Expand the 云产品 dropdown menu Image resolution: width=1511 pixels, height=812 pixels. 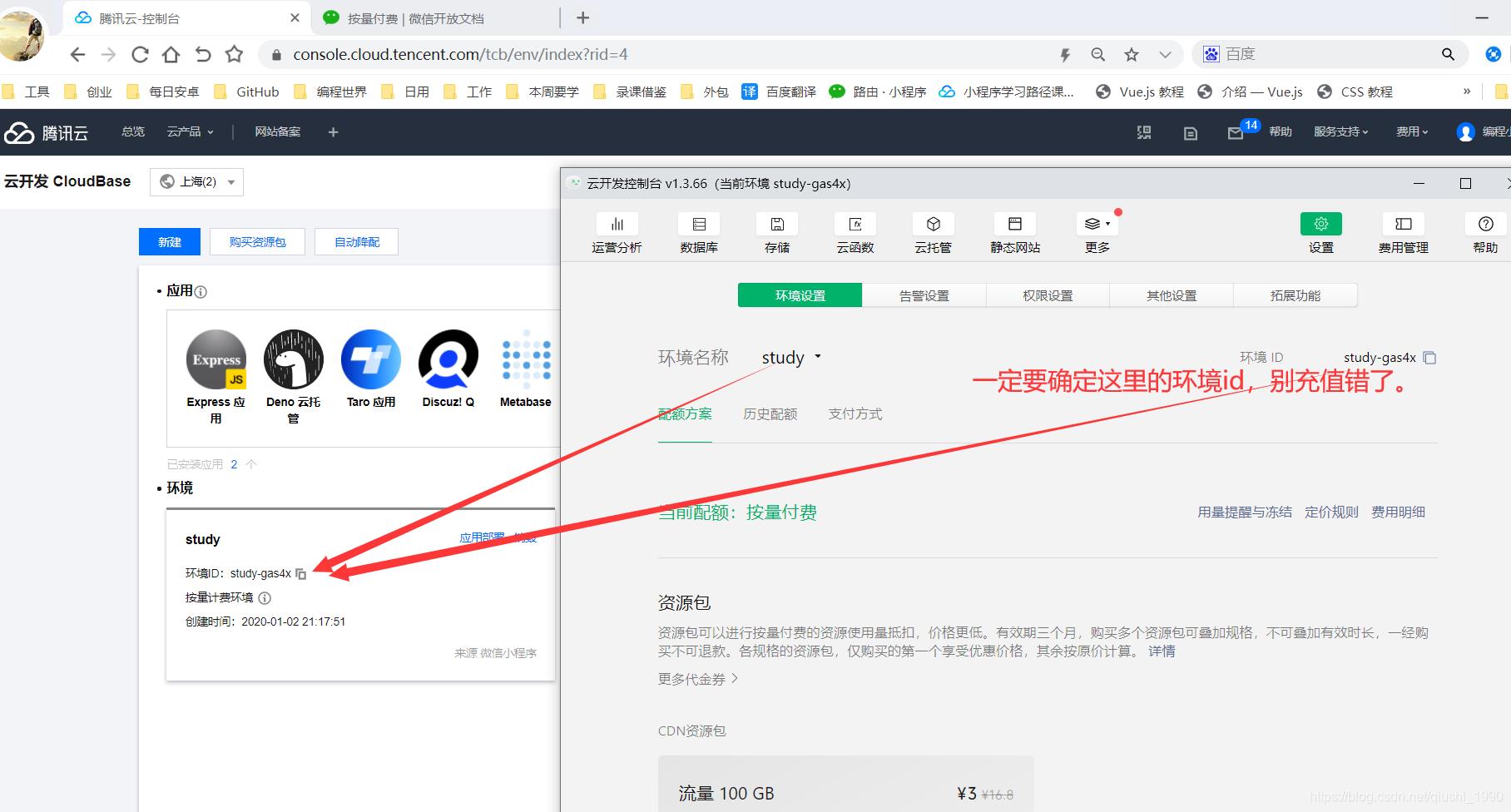191,131
